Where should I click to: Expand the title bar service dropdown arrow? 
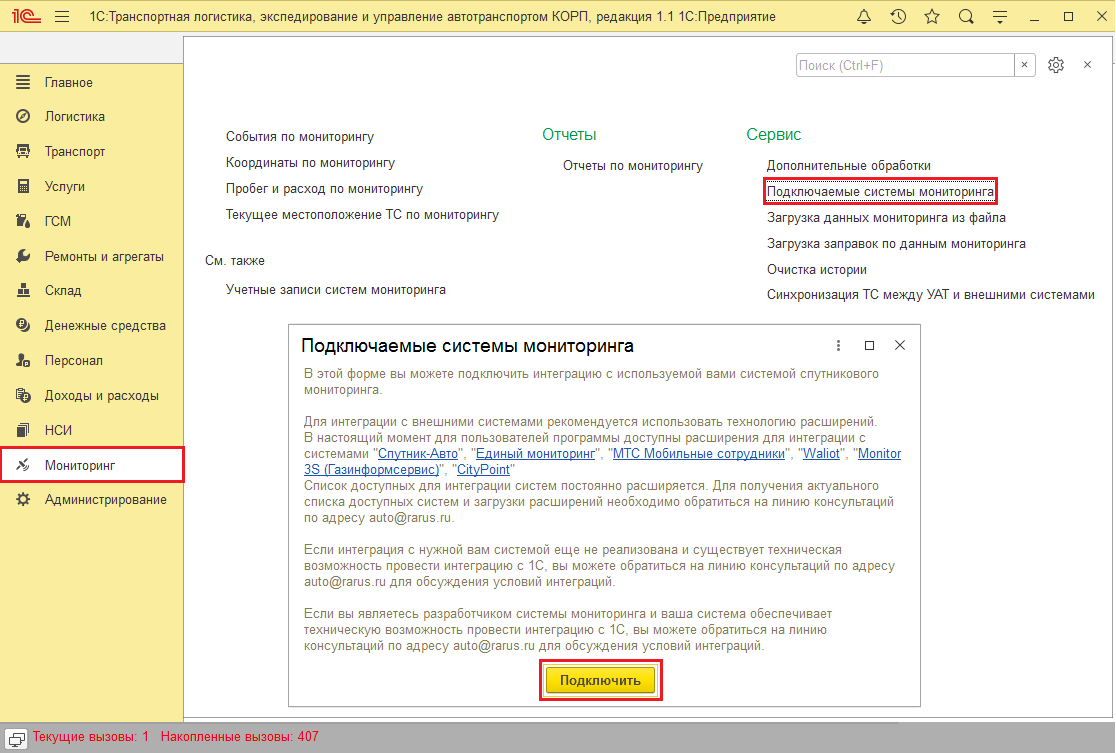click(x=998, y=17)
